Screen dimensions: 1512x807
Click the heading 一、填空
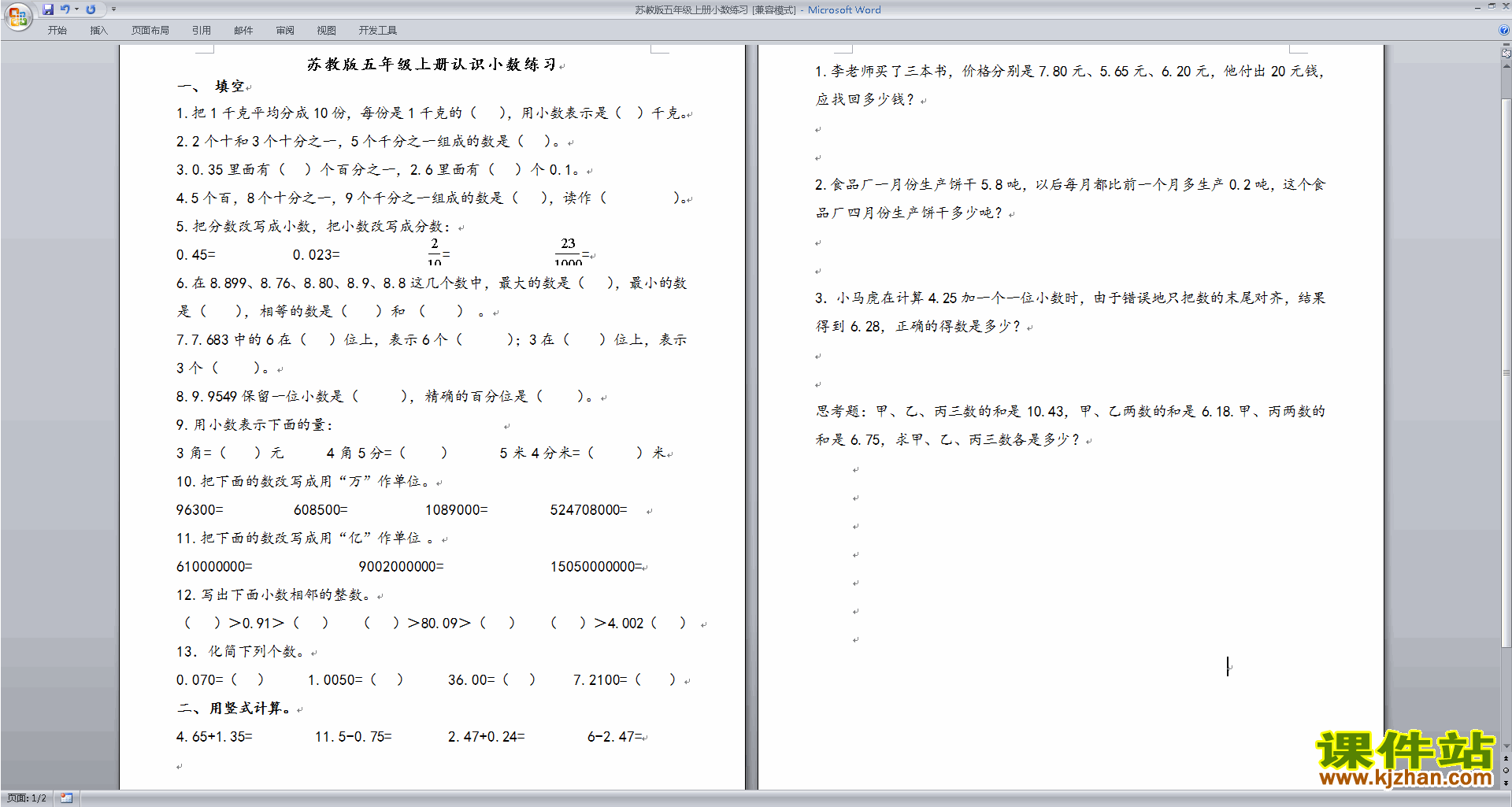[x=211, y=87]
